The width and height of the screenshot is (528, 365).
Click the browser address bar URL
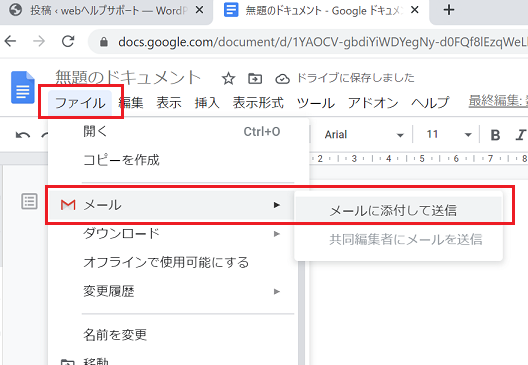[323, 42]
